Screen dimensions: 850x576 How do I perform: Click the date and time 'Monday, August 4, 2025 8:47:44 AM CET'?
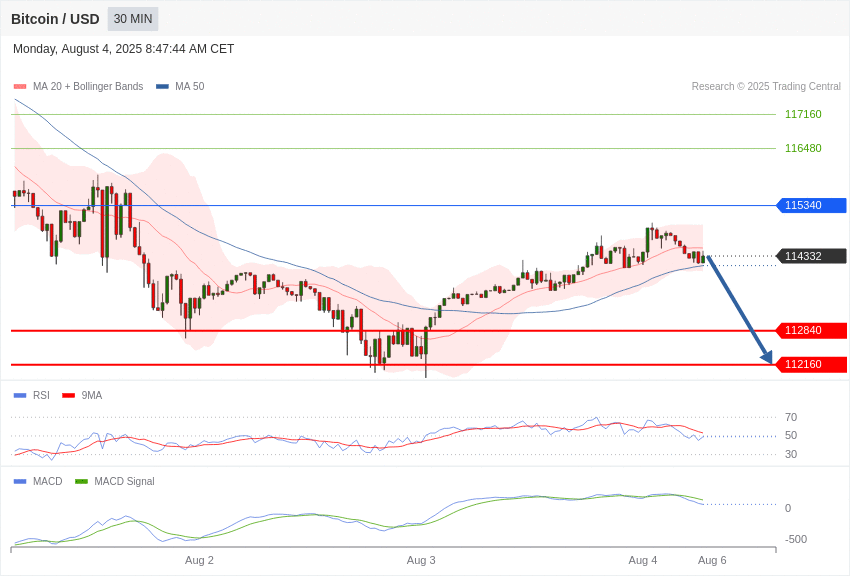124,49
